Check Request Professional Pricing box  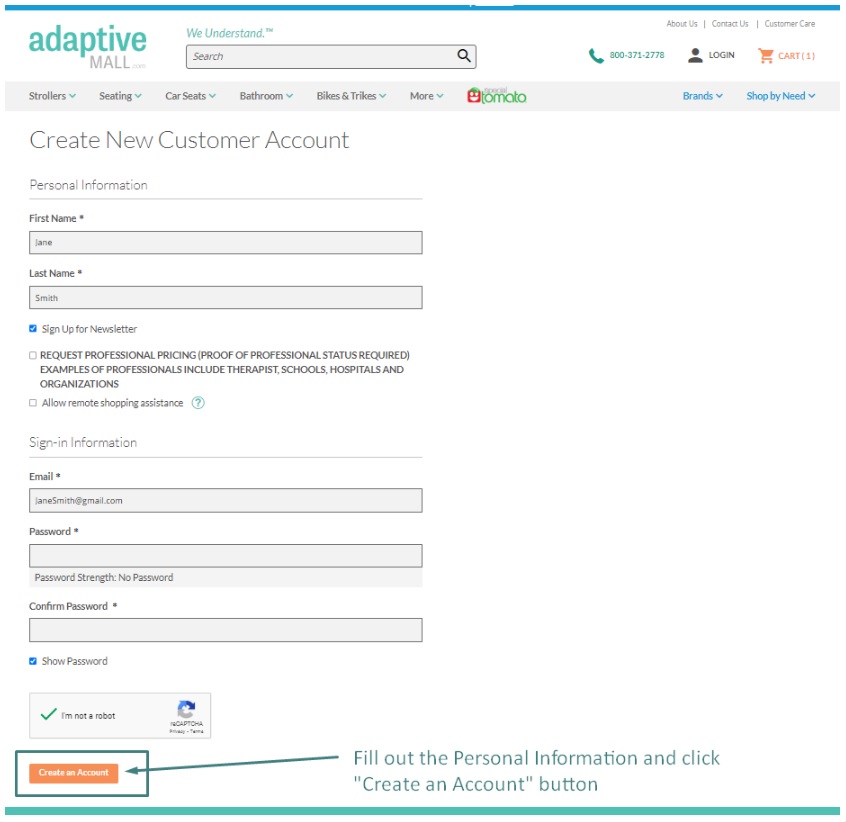(x=33, y=355)
